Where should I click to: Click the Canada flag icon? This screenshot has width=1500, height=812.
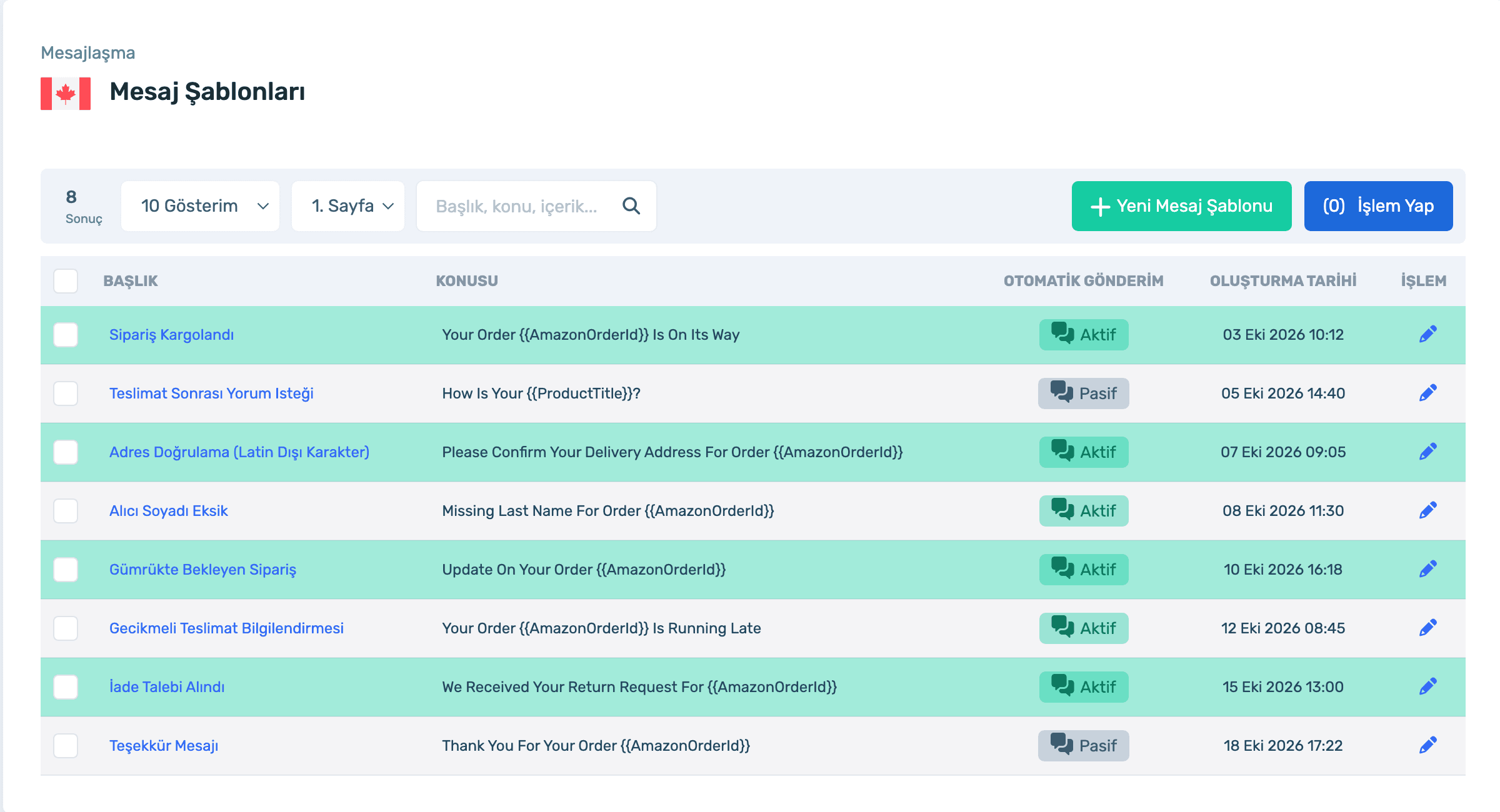66,94
